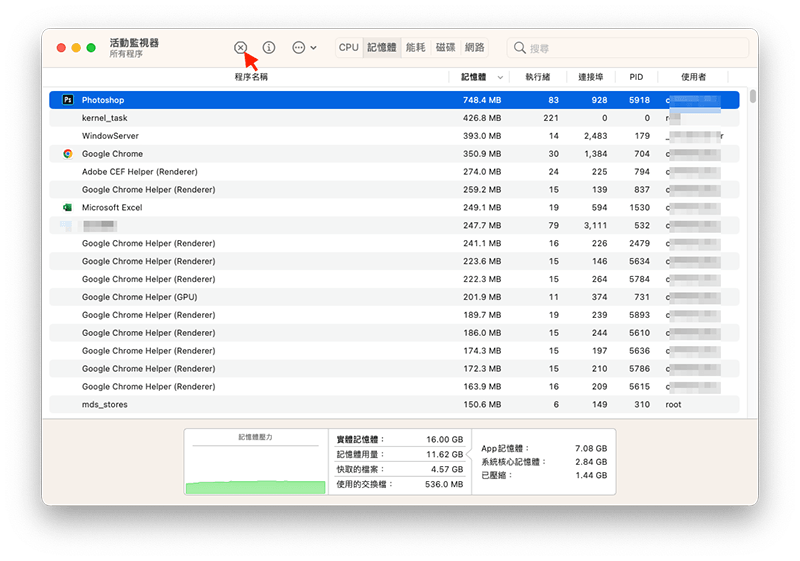
Task: Select the Microsoft Excel app icon
Action: (67, 208)
